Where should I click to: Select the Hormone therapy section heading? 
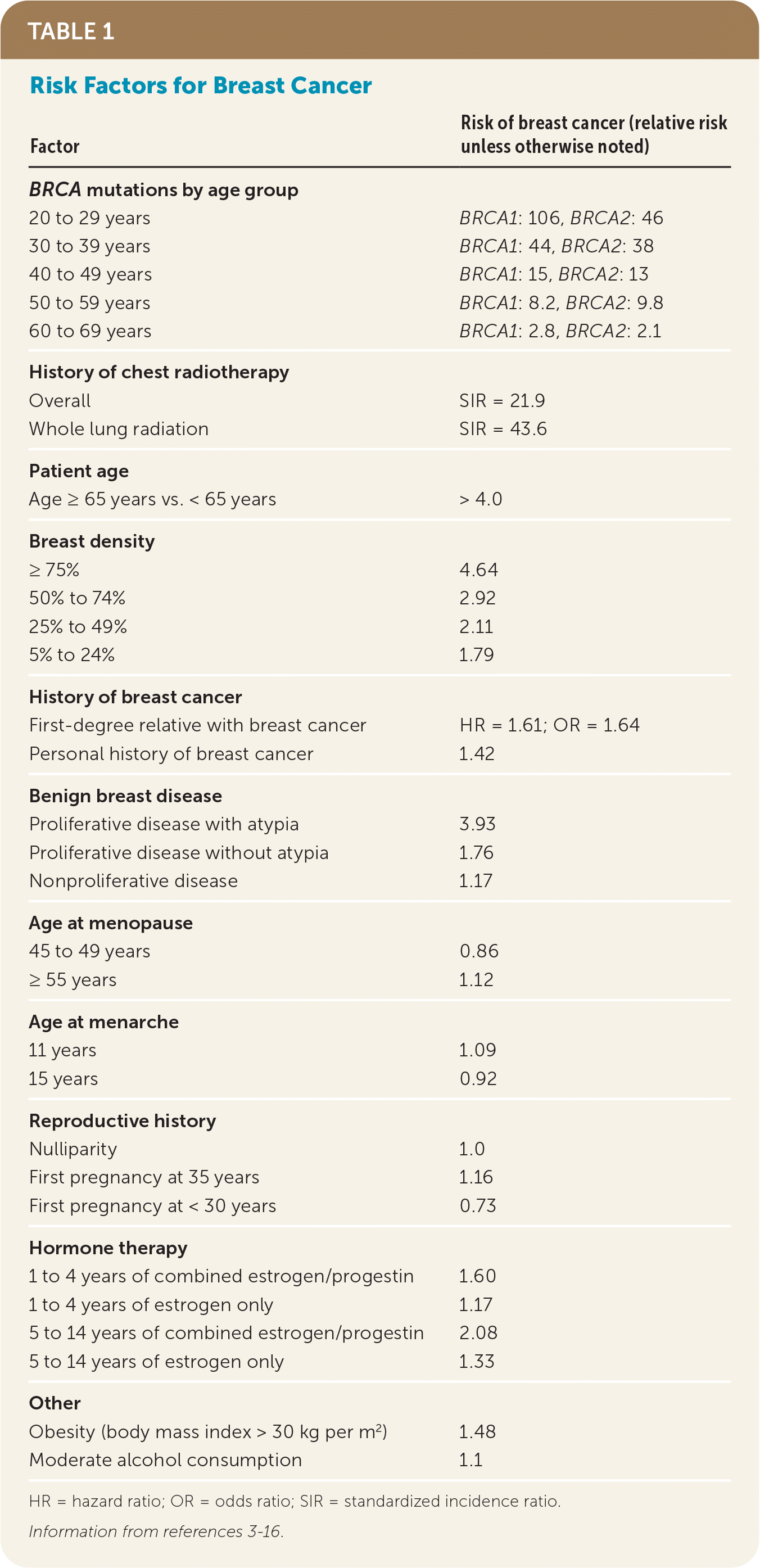tap(108, 1248)
